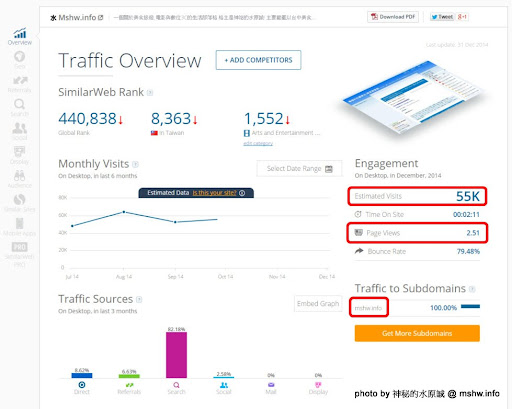The height and width of the screenshot is (409, 512).
Task: Click the help icon next to SimilarWeb Rank
Action: pyautogui.click(x=150, y=93)
